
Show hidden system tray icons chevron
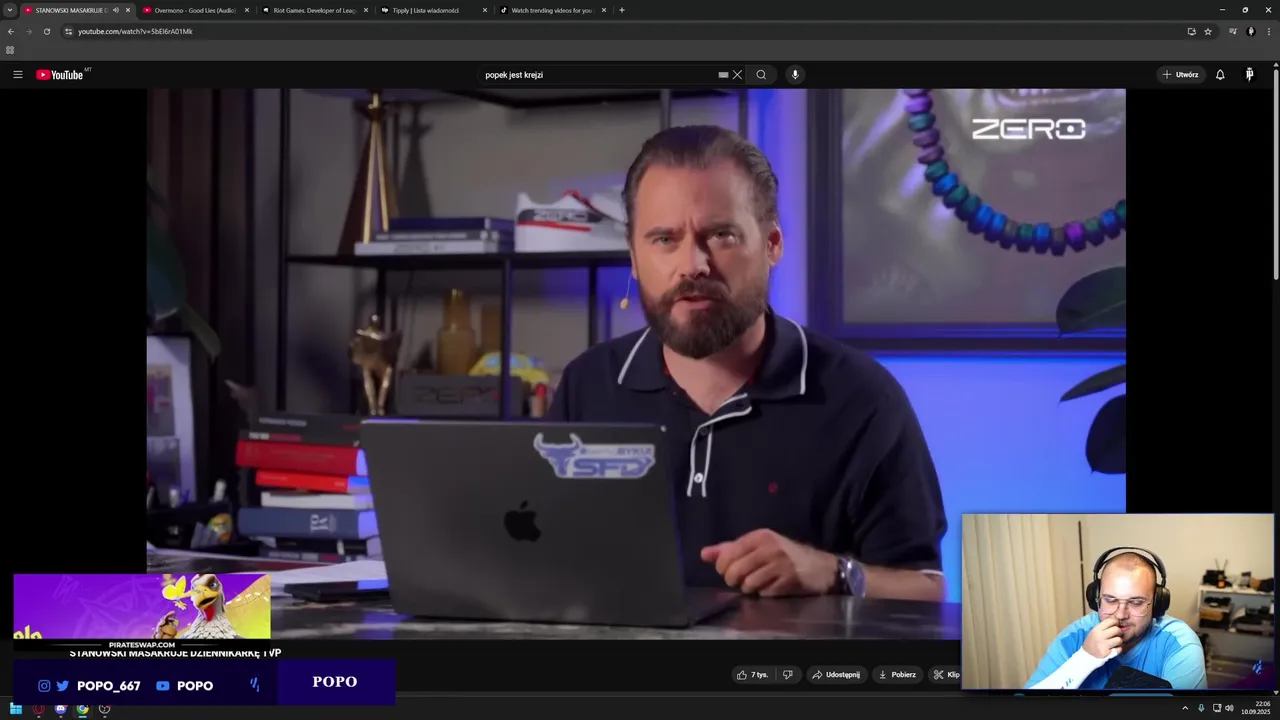click(x=1185, y=709)
